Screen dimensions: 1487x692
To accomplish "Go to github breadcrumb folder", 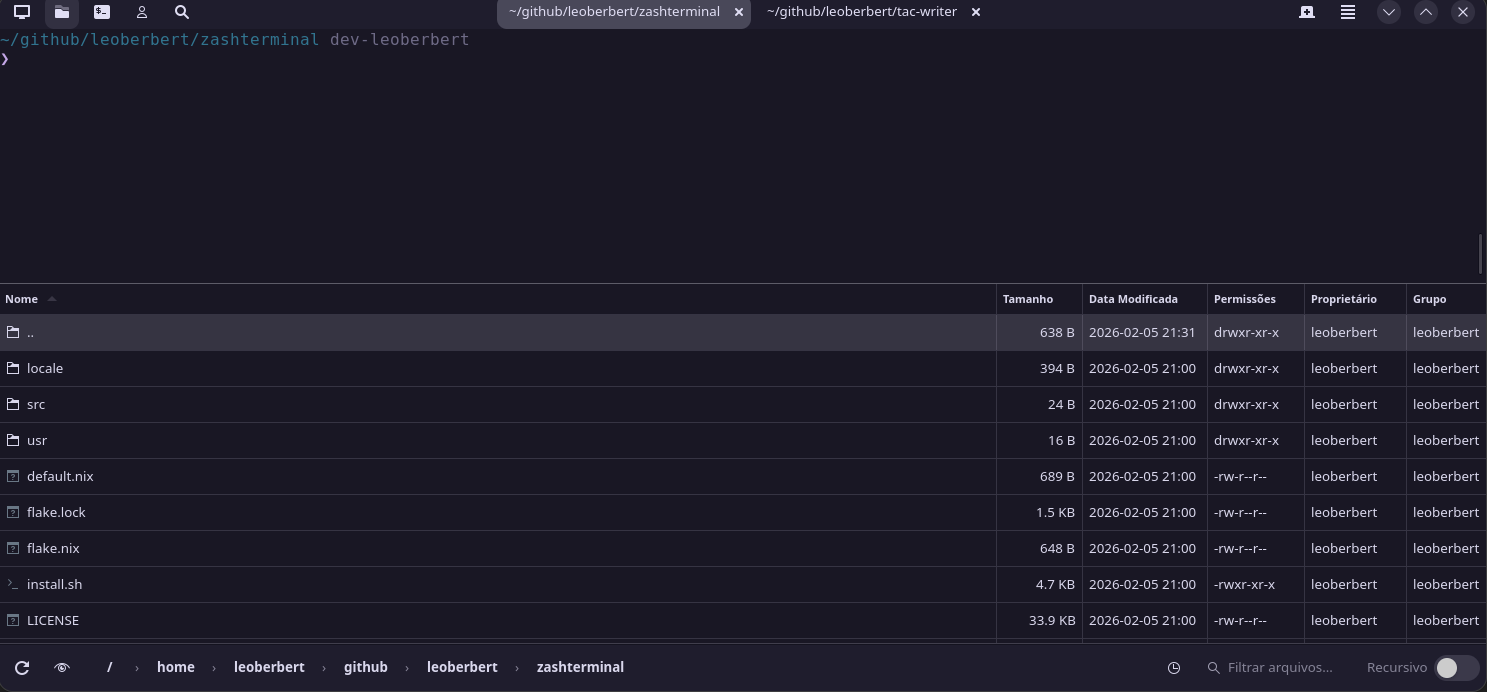I will 366,667.
